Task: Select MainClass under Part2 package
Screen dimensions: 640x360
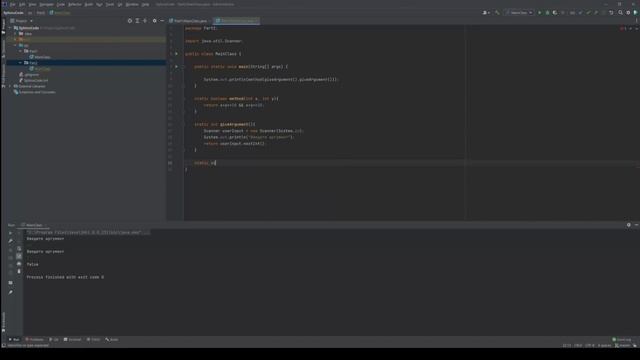Action: 40,69
